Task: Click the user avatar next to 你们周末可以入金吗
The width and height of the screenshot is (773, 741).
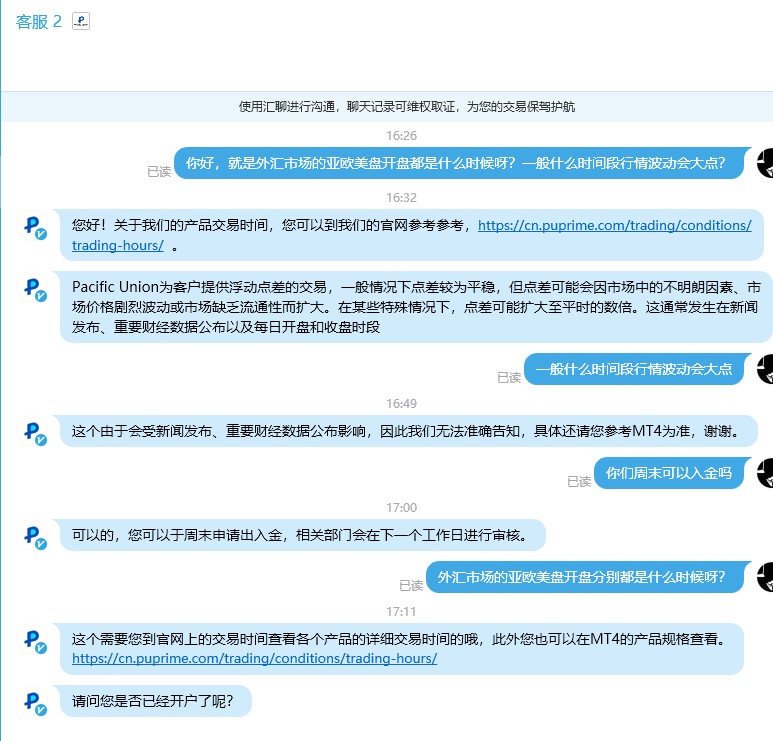Action: 765,473
